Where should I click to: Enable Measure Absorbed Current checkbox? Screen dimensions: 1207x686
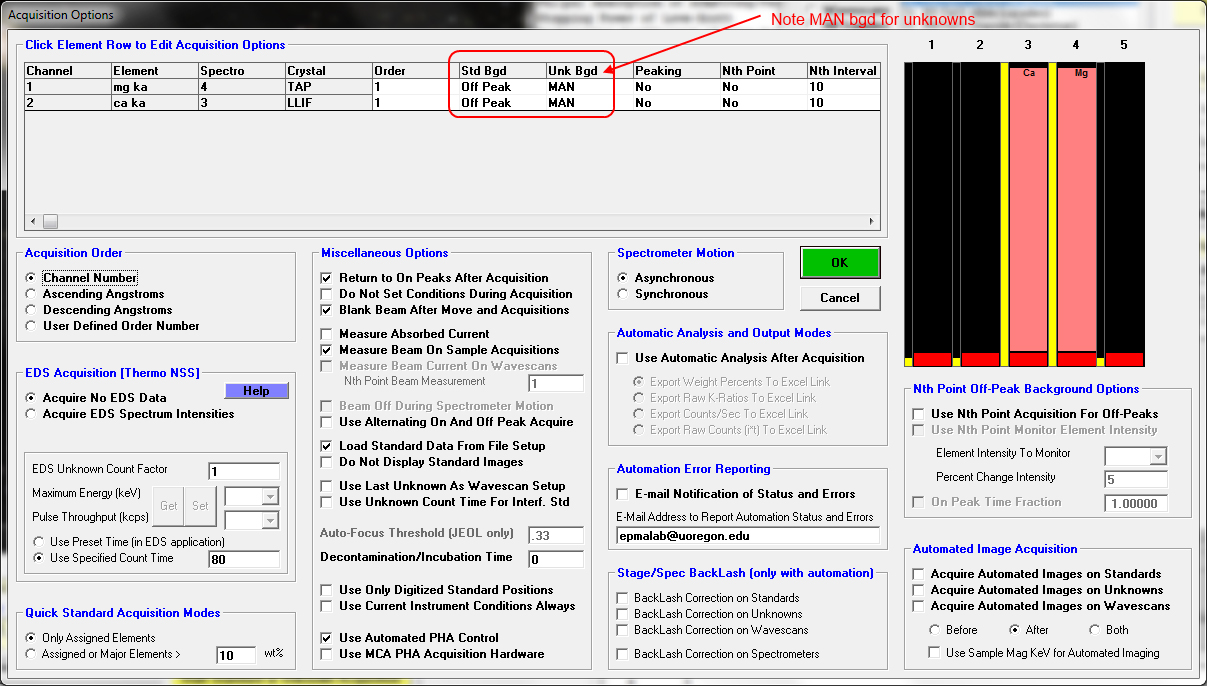point(327,334)
